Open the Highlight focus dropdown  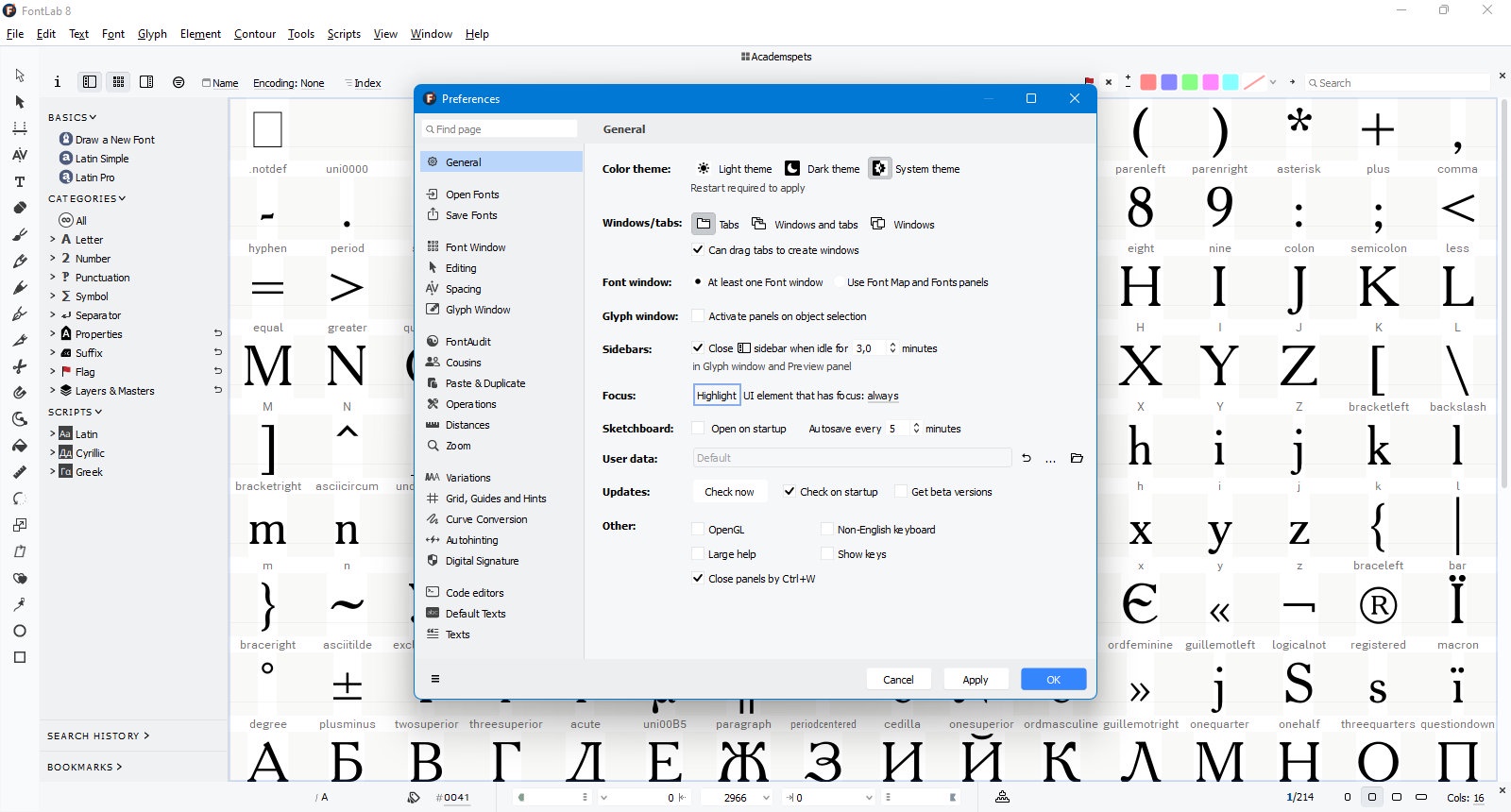[717, 396]
